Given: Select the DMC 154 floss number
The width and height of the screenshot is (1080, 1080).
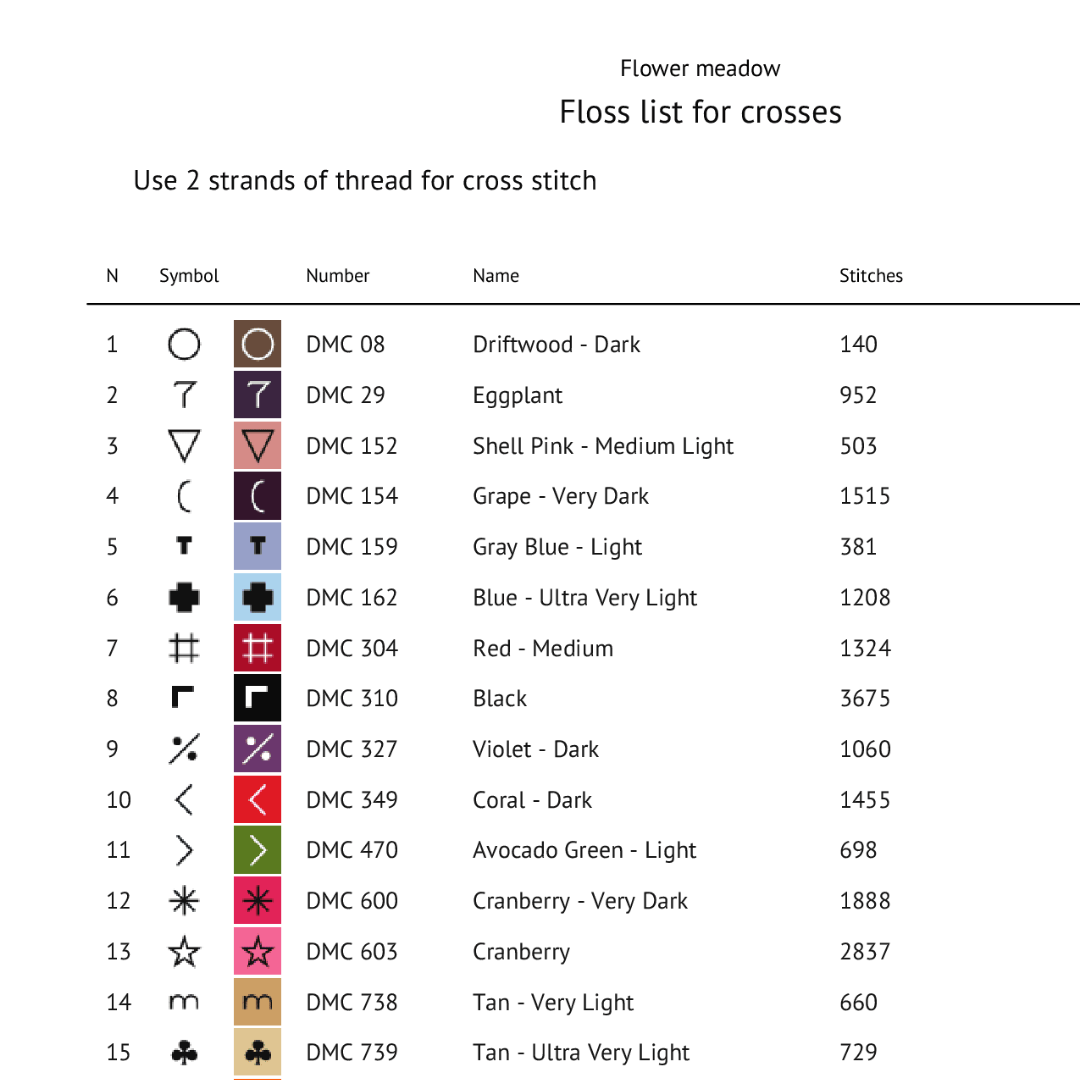Looking at the screenshot, I should (352, 496).
